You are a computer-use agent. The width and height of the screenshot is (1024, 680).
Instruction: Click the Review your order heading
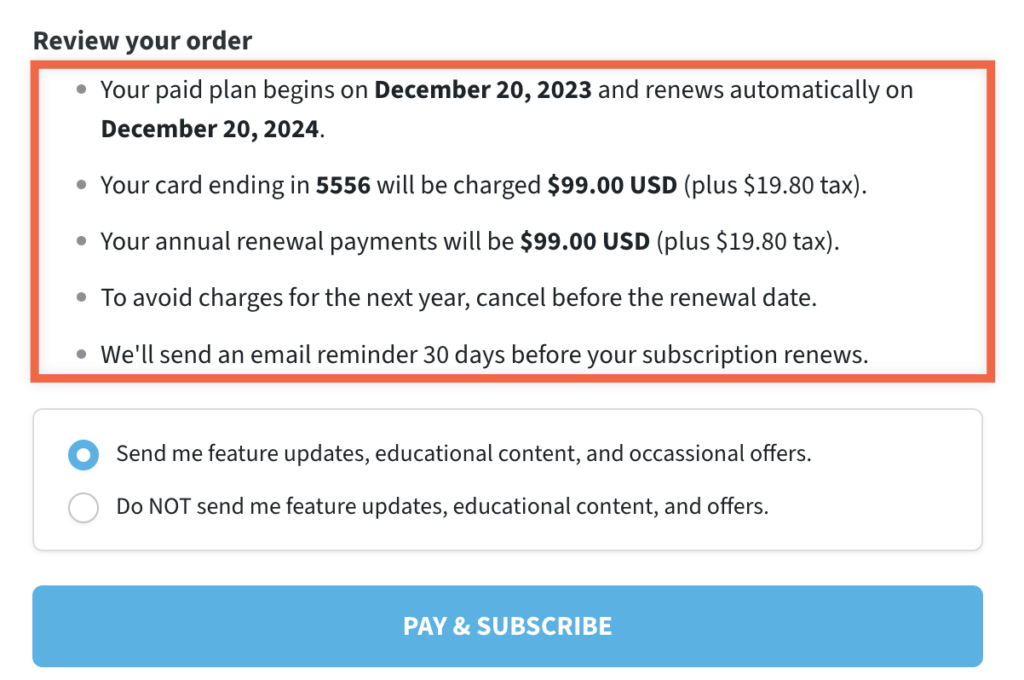point(142,41)
